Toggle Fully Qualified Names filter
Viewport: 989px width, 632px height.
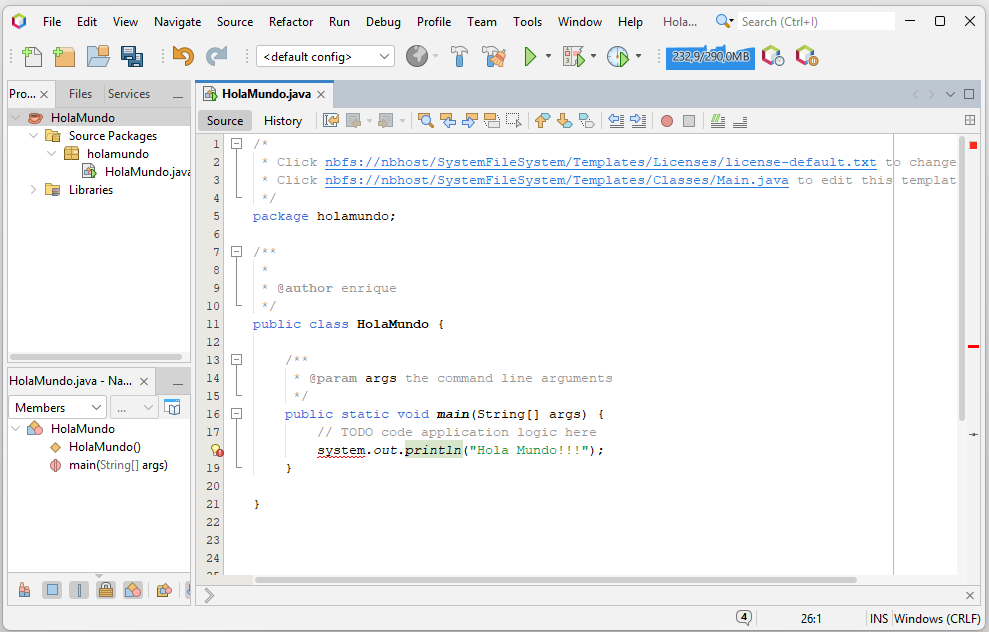pos(164,590)
